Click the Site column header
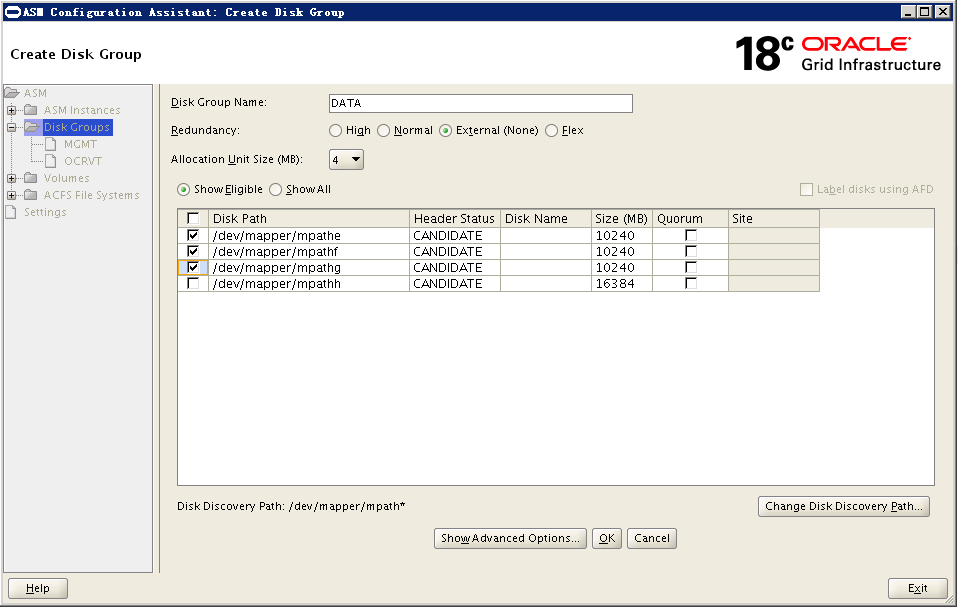The width and height of the screenshot is (958, 607). 773,219
